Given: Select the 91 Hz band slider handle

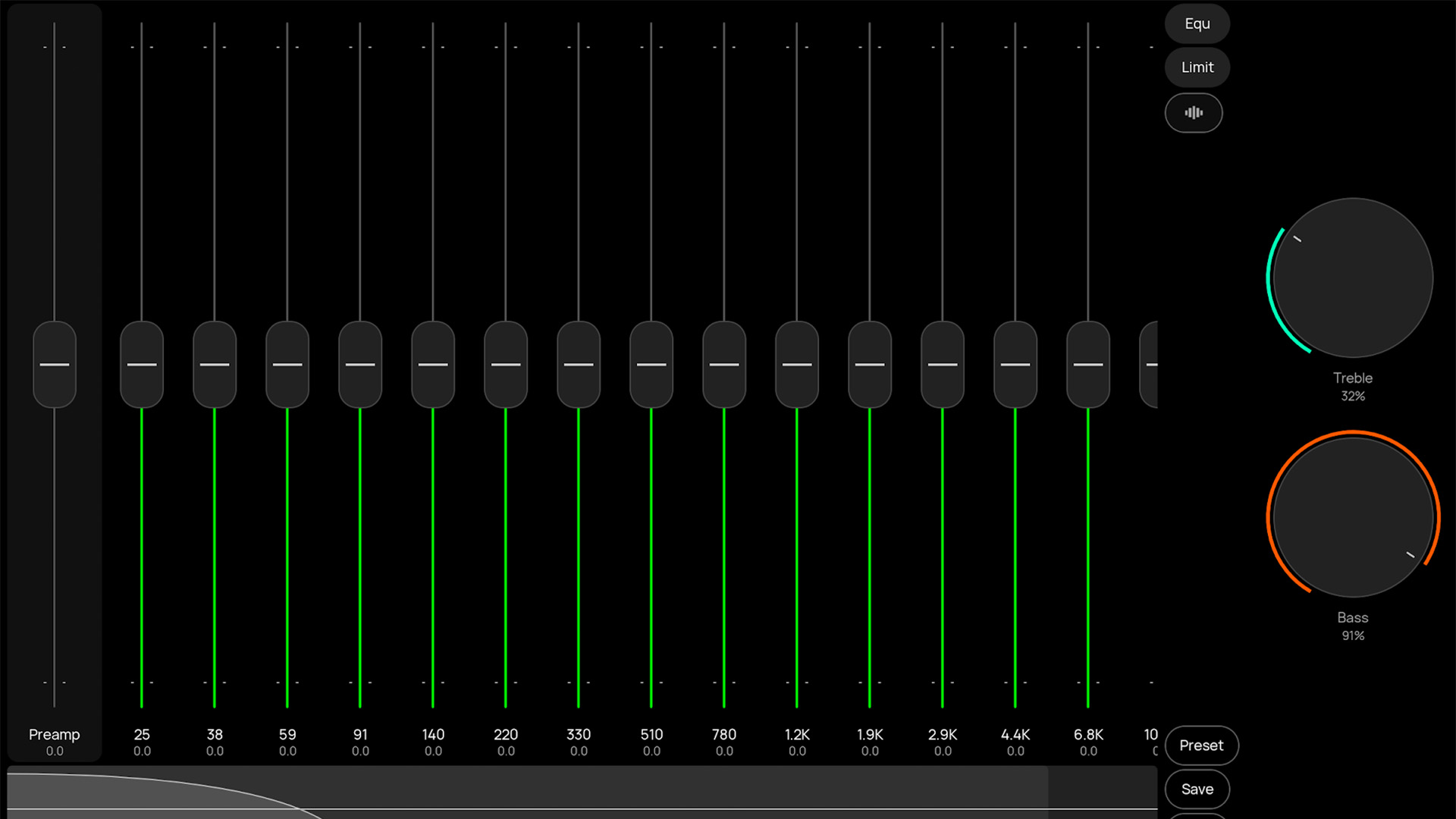Looking at the screenshot, I should (360, 365).
